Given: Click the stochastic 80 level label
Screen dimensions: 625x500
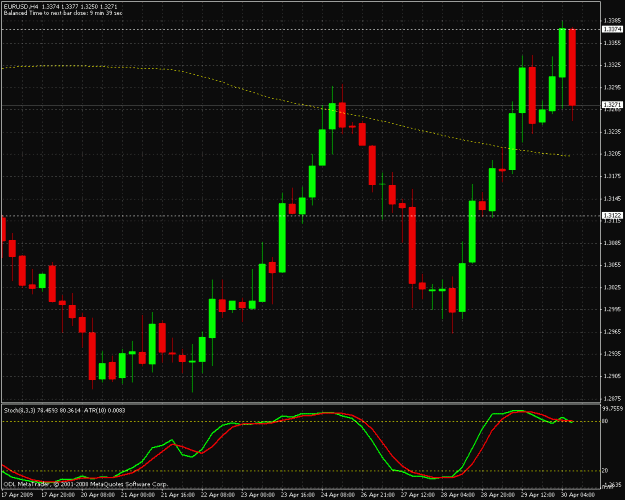Looking at the screenshot, I should coord(605,421).
